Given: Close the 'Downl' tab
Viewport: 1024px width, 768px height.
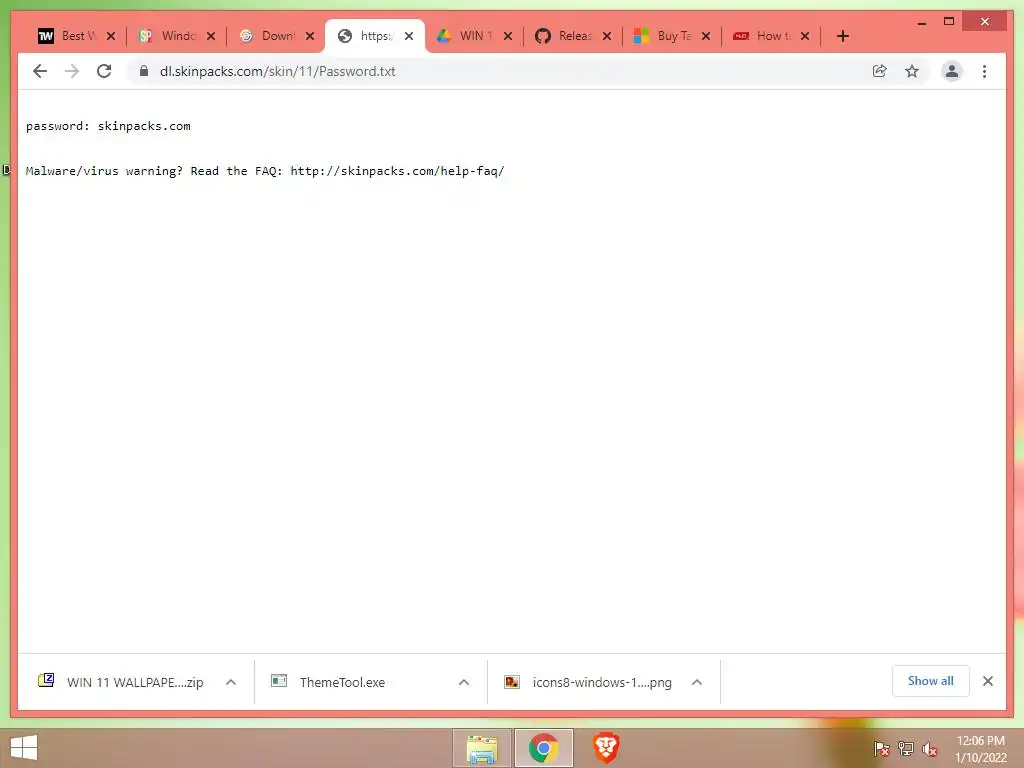Looking at the screenshot, I should tap(310, 36).
